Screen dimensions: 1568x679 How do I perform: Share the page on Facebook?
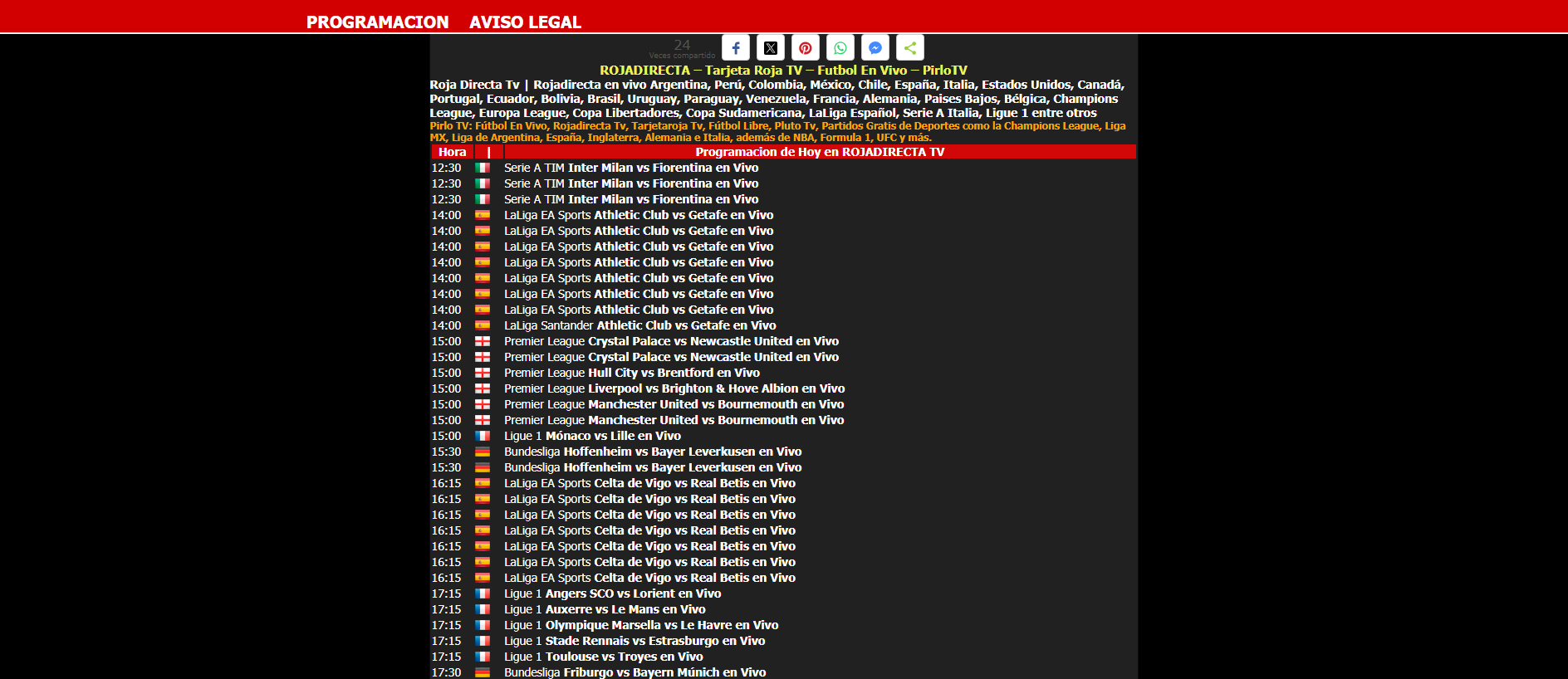[x=736, y=48]
